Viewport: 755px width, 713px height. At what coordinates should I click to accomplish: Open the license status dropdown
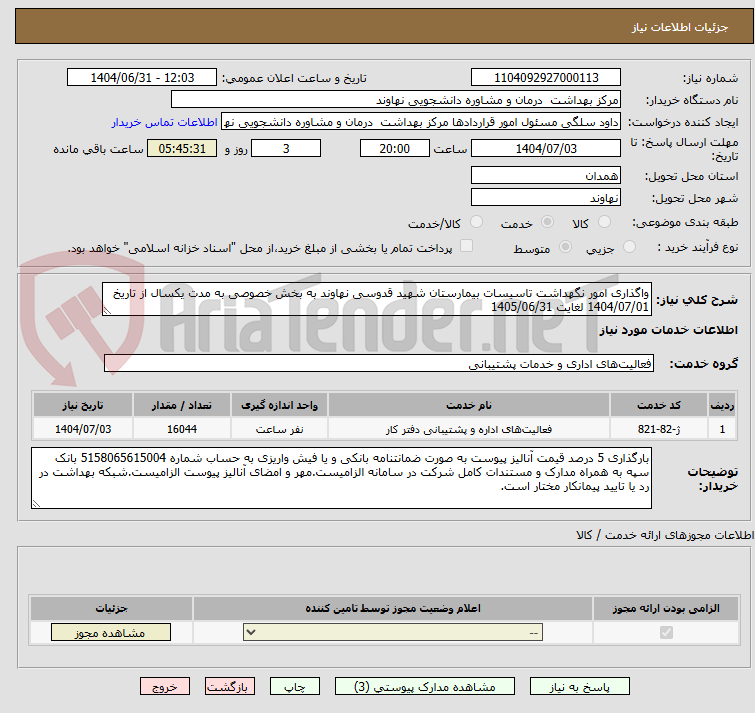pyautogui.click(x=393, y=632)
